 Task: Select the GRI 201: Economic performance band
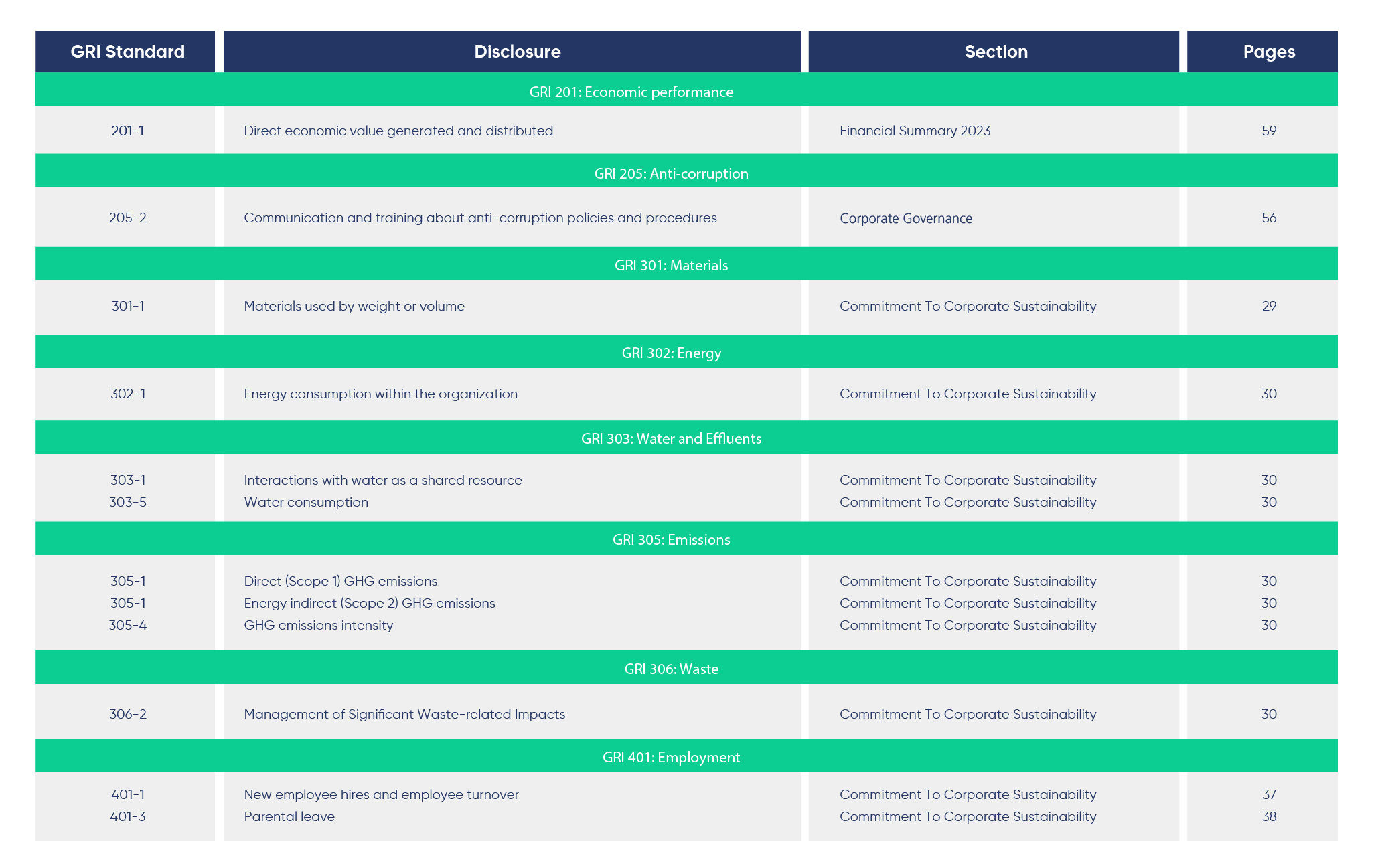pos(686,90)
